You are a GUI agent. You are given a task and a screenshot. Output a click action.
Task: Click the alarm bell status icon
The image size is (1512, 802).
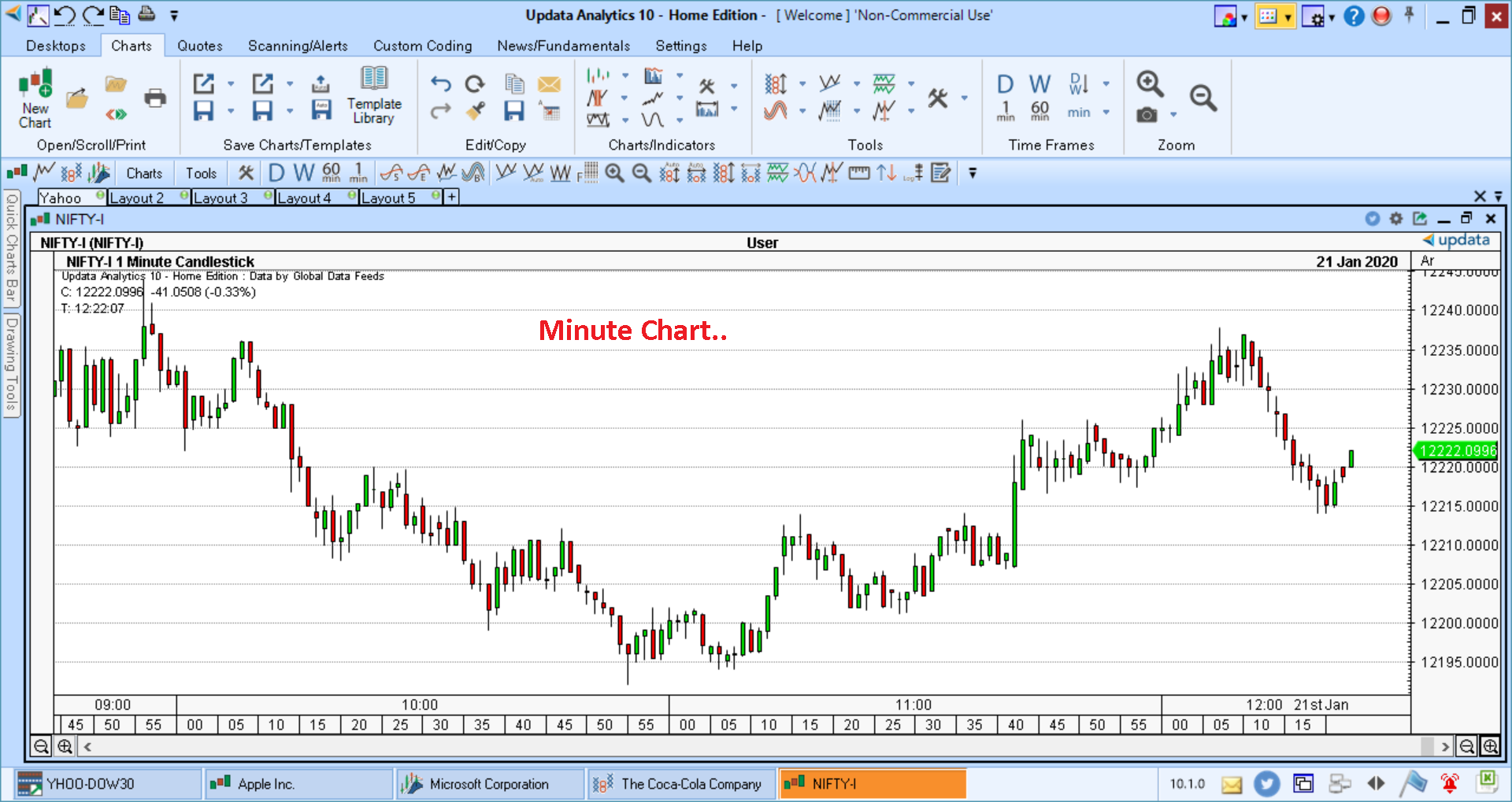1449,783
